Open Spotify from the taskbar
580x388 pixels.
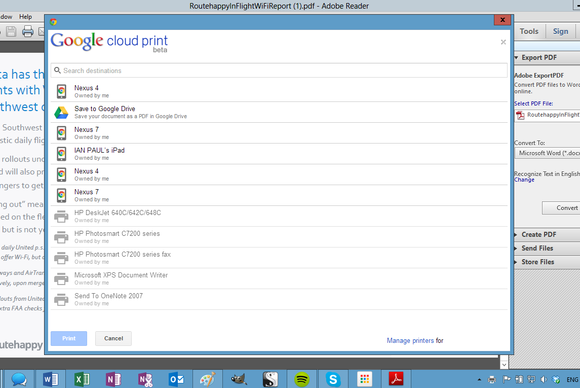click(302, 379)
